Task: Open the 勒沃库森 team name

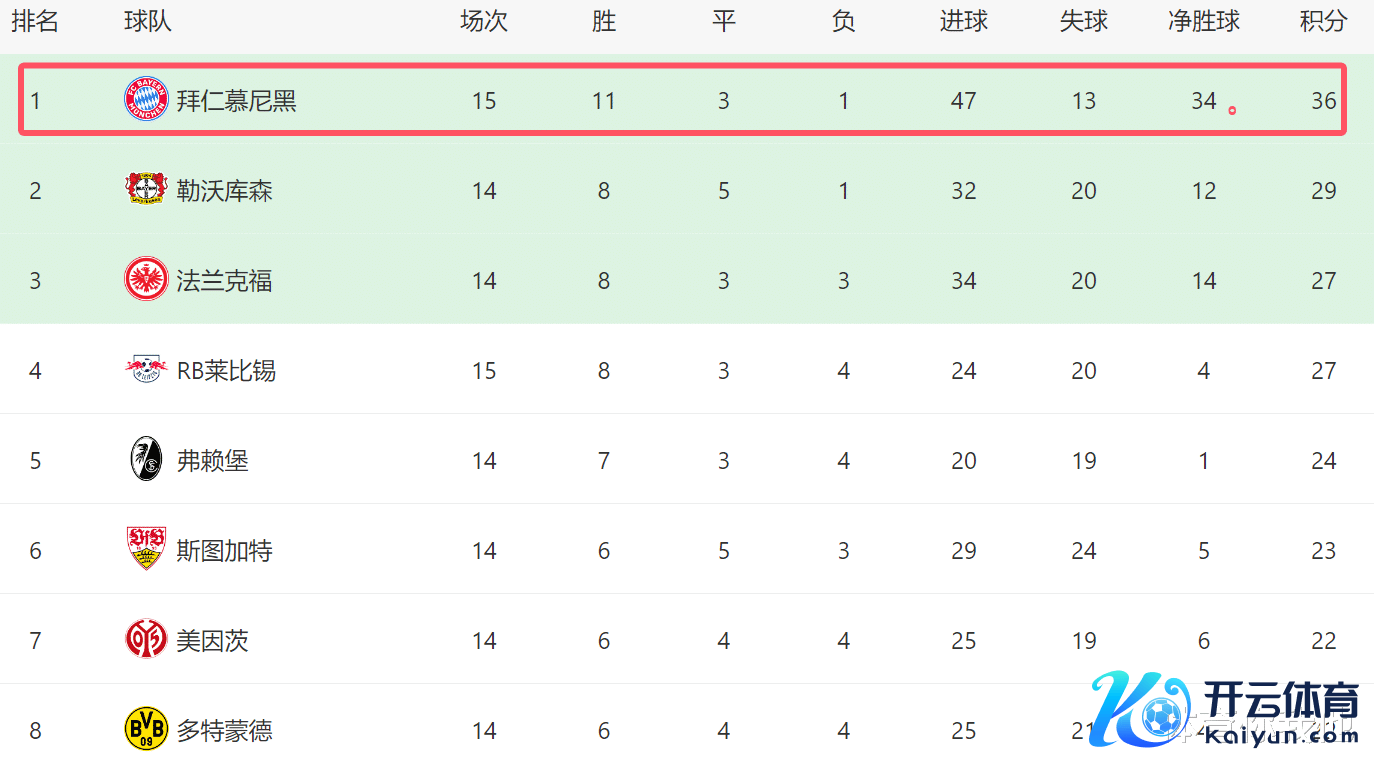Action: (x=224, y=191)
